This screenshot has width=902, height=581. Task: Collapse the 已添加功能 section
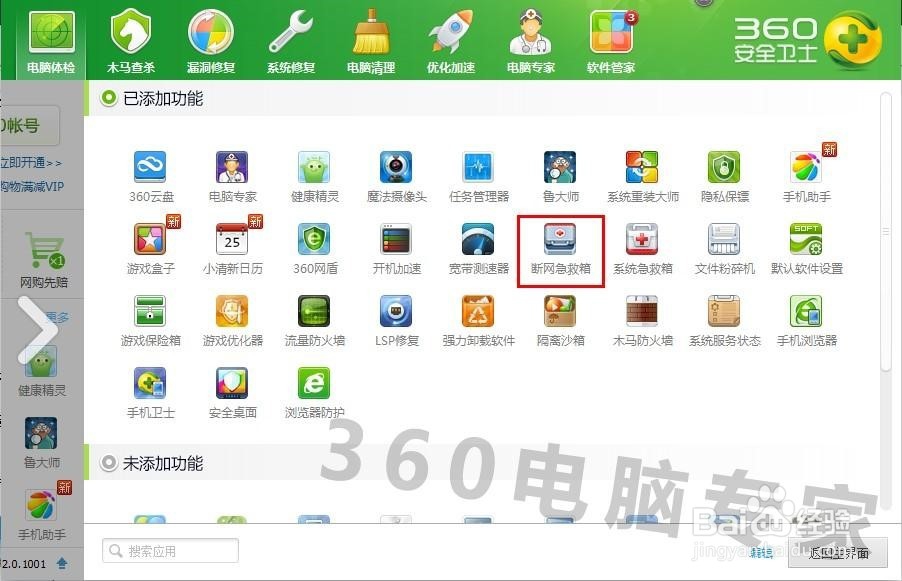click(108, 98)
